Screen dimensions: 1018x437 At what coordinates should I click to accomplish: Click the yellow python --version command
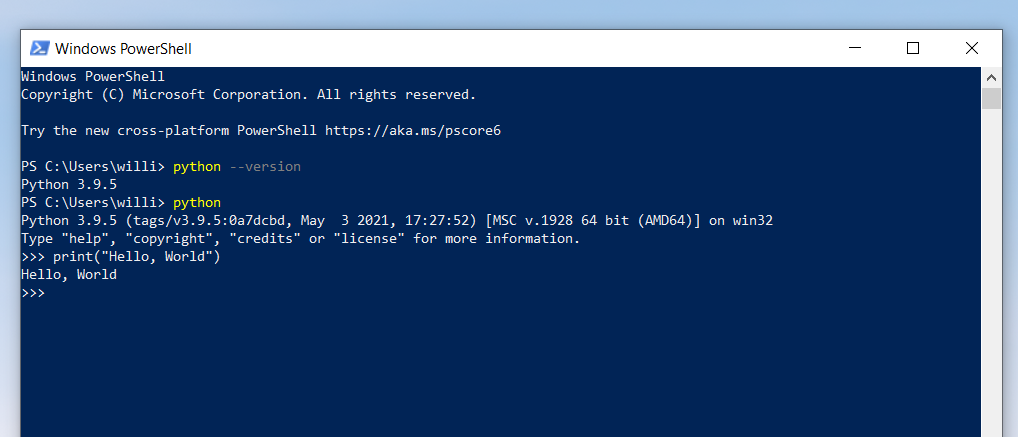(x=237, y=167)
